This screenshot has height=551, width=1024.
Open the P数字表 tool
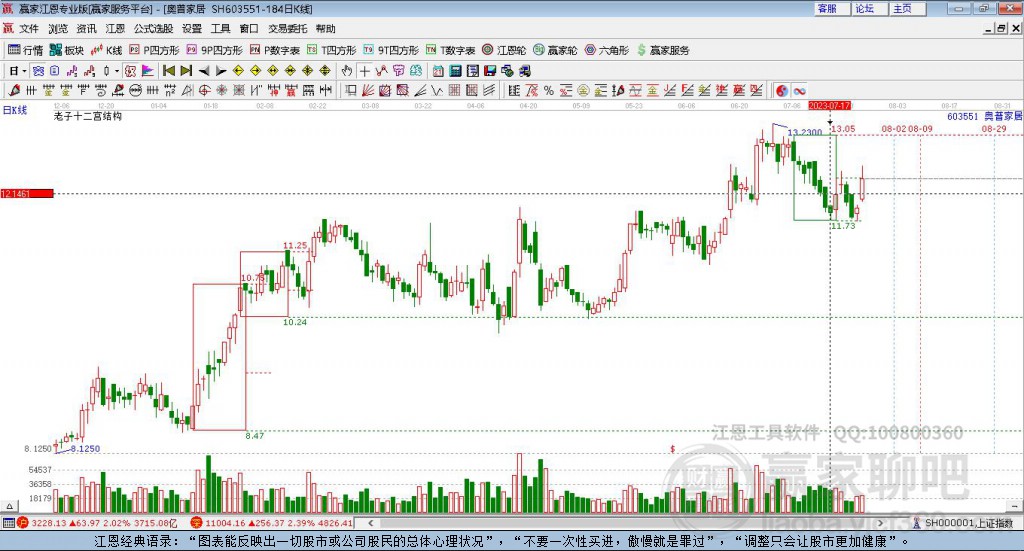[x=274, y=50]
